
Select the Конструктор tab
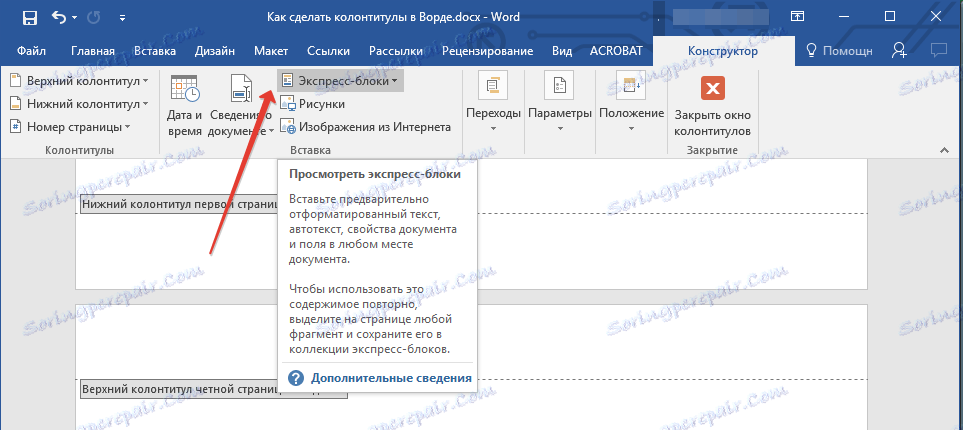pos(722,51)
